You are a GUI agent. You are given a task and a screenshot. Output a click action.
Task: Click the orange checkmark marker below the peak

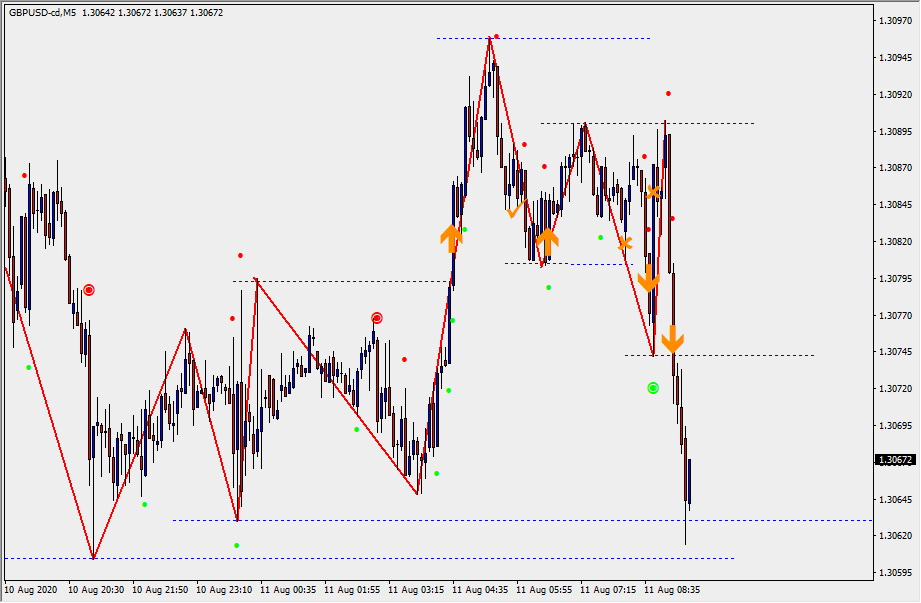pos(515,210)
